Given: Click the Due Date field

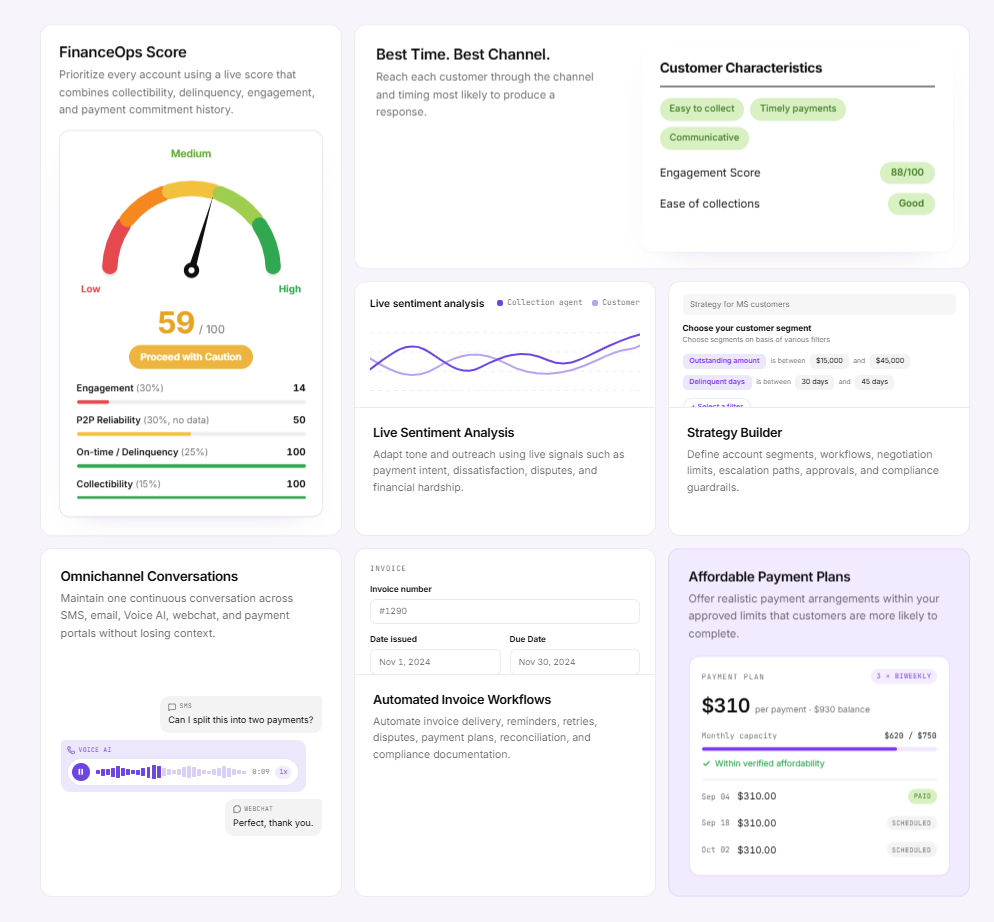Looking at the screenshot, I should click(574, 662).
